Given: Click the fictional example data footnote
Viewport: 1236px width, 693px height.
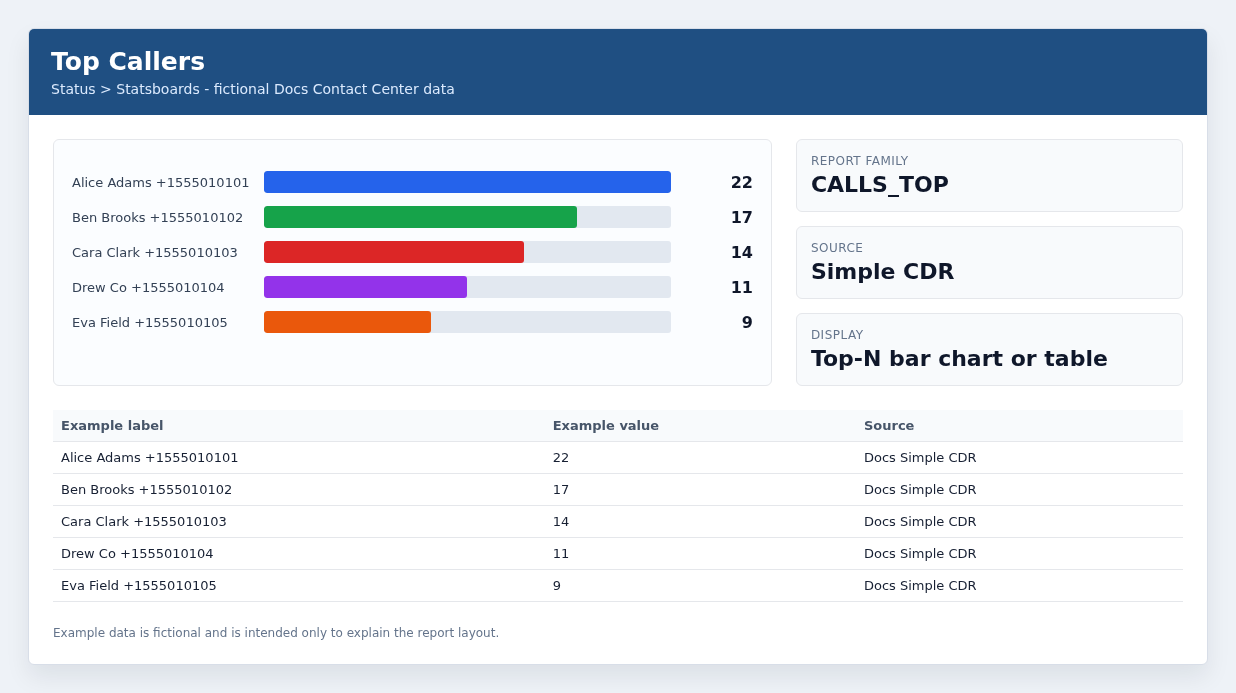Looking at the screenshot, I should (276, 633).
